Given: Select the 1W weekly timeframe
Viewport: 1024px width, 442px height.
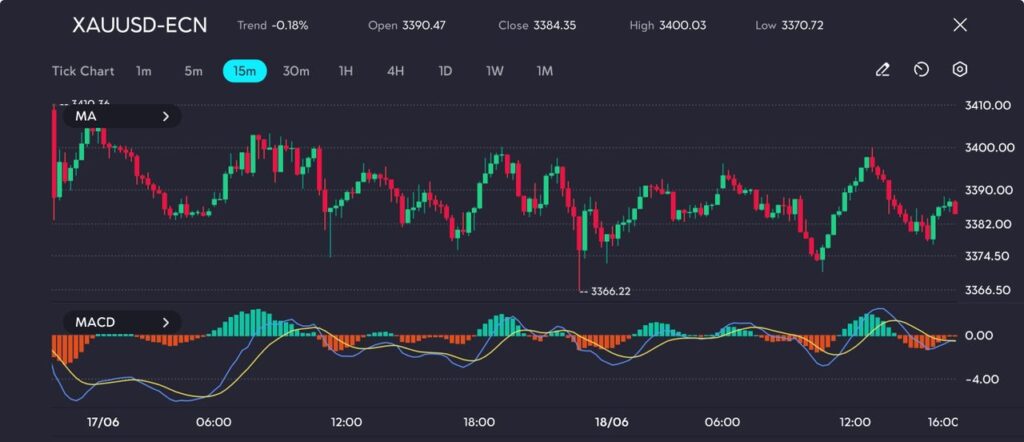Looking at the screenshot, I should (x=495, y=71).
